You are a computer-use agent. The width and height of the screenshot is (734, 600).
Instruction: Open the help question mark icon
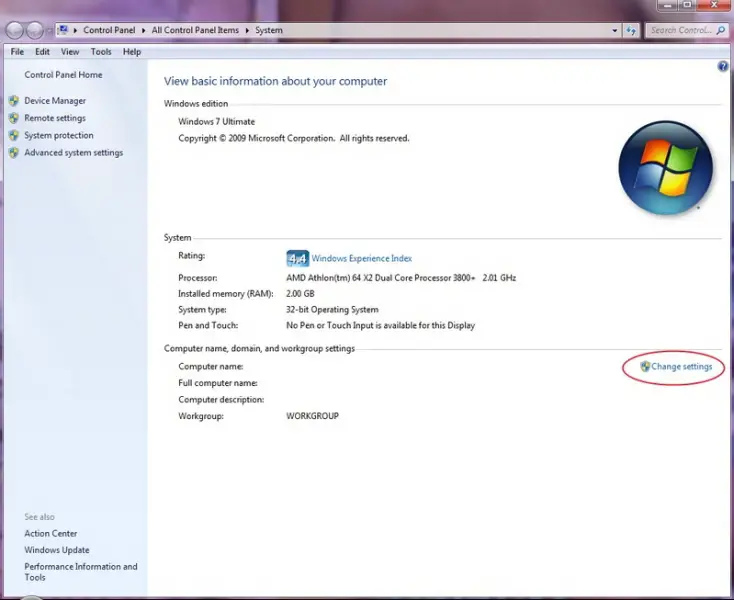[723, 66]
